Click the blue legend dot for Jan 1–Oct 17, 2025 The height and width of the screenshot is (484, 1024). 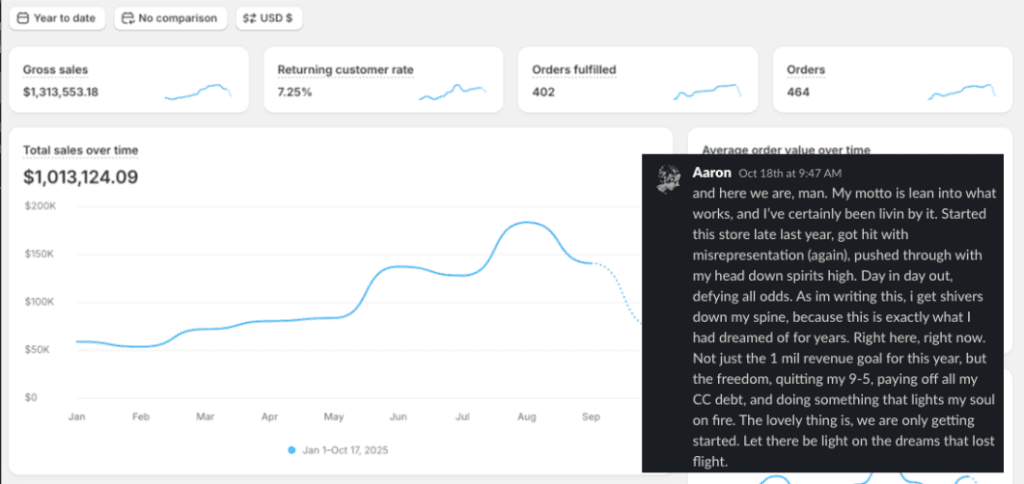point(292,450)
